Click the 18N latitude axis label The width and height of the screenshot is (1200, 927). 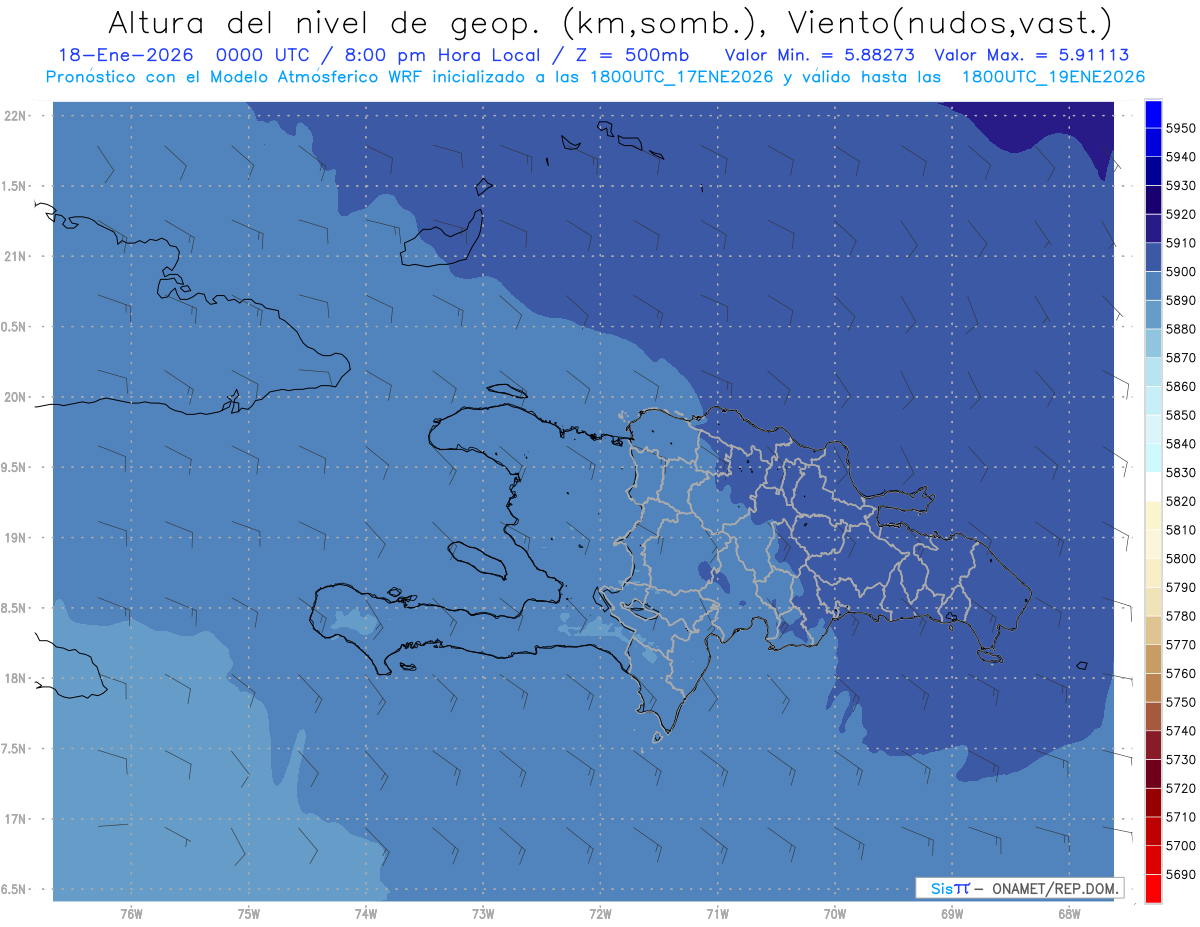point(17,679)
